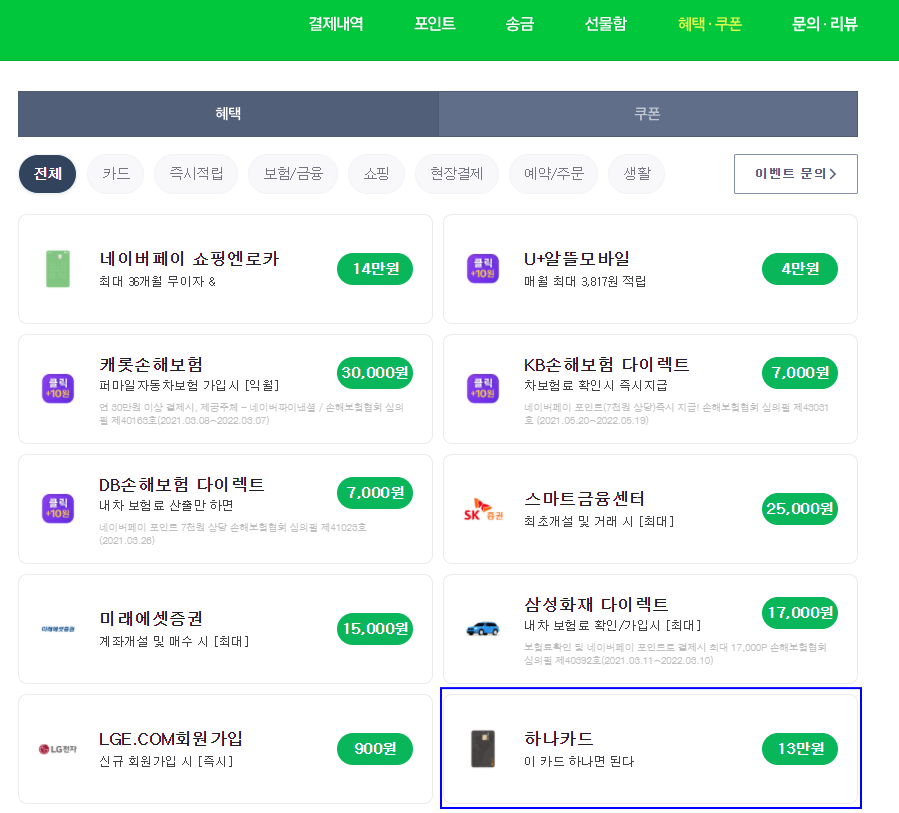The height and width of the screenshot is (813, 899).
Task: Click the text '내차 보험료 산출만 하면'
Action: coord(166,505)
